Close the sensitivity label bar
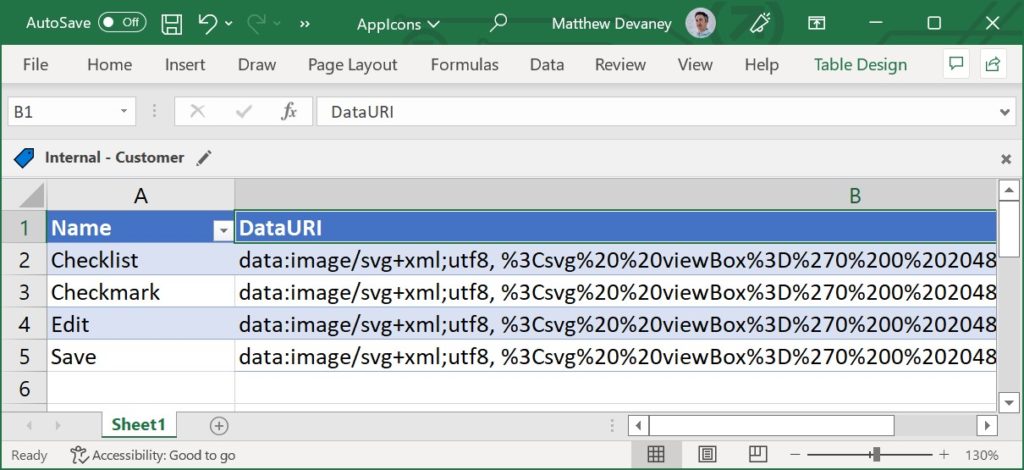This screenshot has width=1024, height=470. tap(1006, 159)
